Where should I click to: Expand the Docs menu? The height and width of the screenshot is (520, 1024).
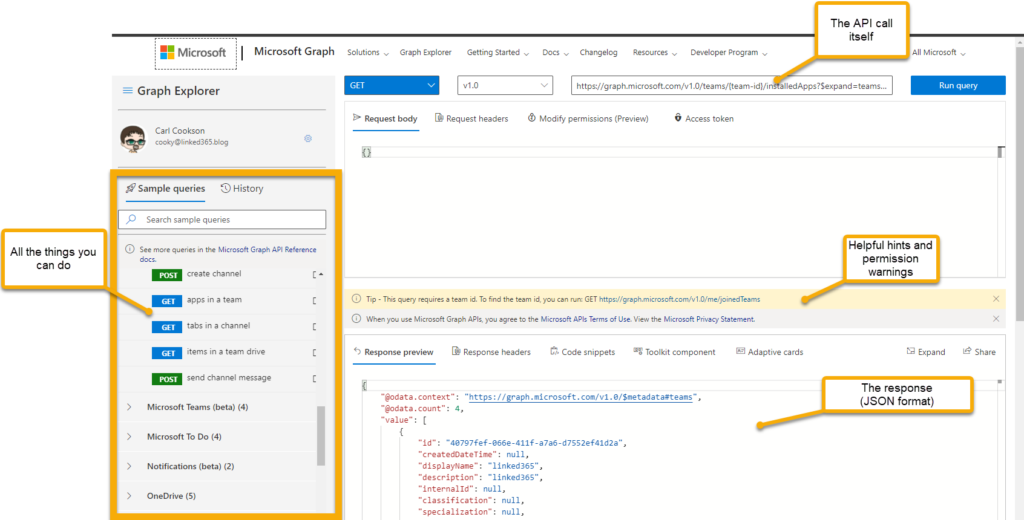(x=556, y=53)
